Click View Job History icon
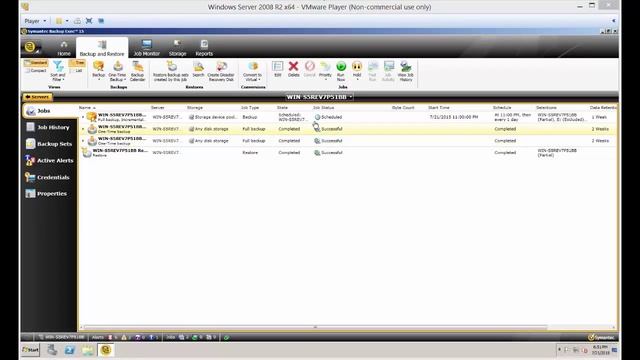 [x=406, y=71]
